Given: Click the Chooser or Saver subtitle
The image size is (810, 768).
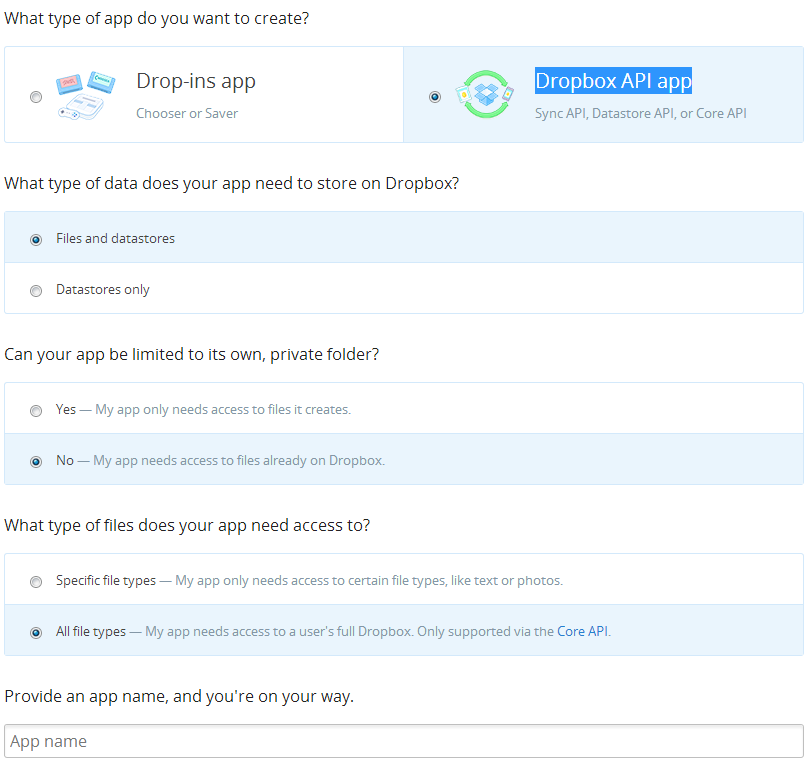Looking at the screenshot, I should (187, 113).
